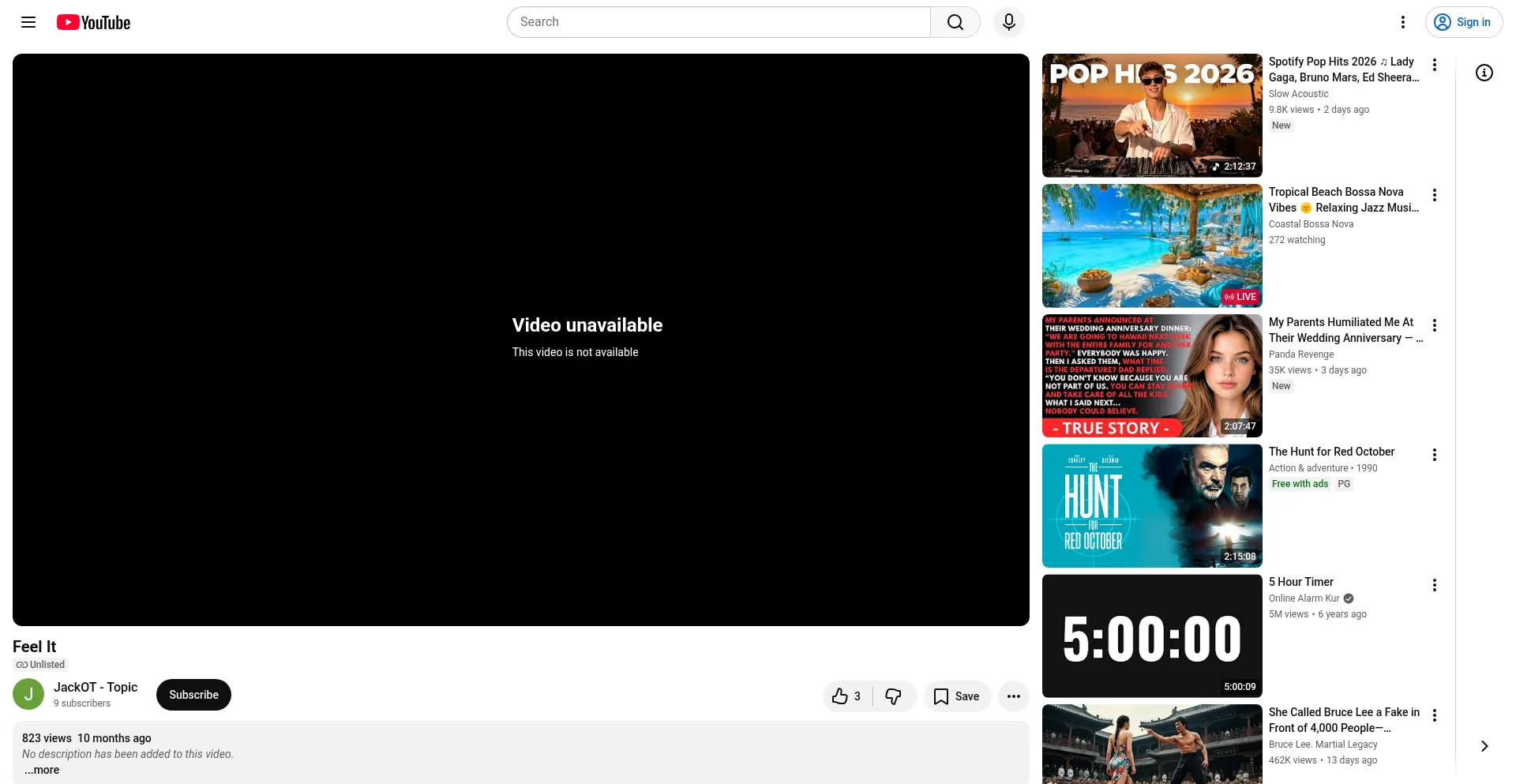Open the Tropical Beach live stream thumbnail
This screenshot has height=784, width=1516.
[1152, 246]
